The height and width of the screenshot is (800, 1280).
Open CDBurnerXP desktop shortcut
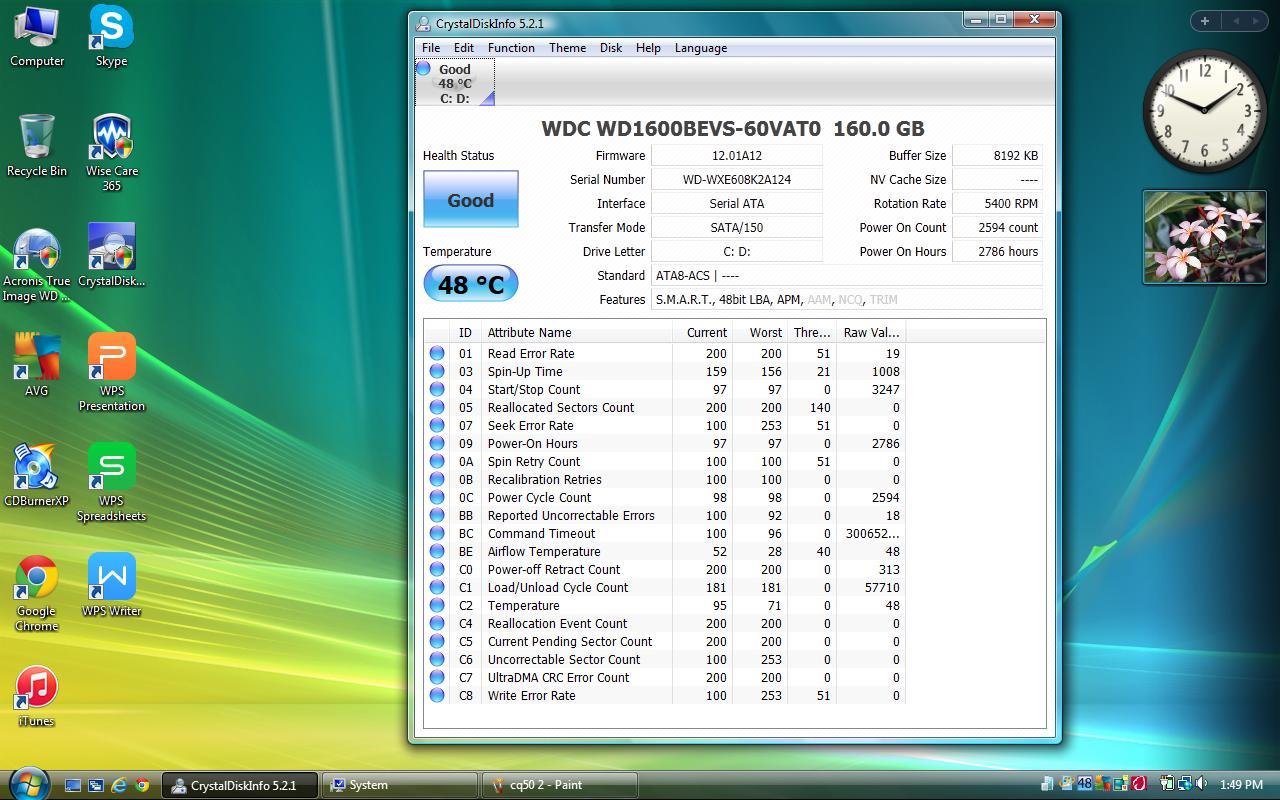pos(37,476)
